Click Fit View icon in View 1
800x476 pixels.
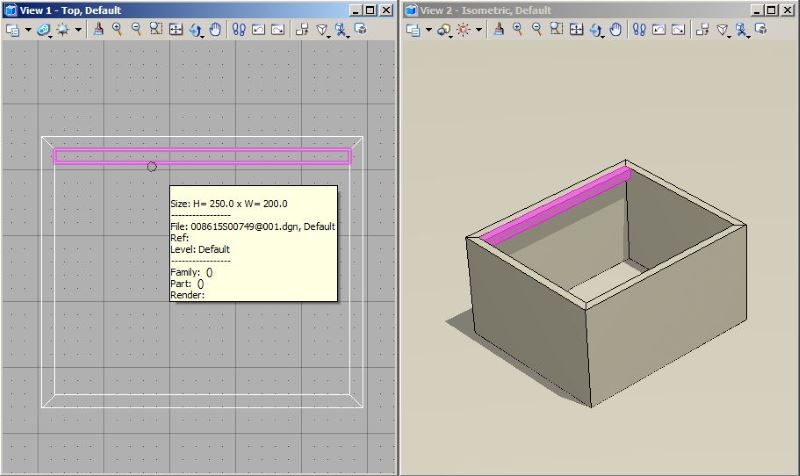tap(176, 30)
